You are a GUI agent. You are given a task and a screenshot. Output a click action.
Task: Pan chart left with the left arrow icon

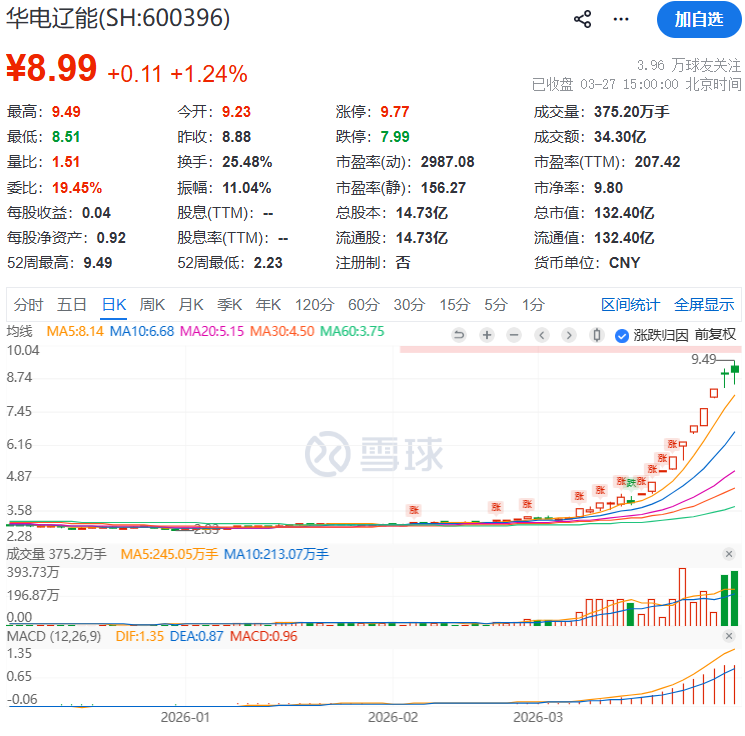click(x=541, y=335)
